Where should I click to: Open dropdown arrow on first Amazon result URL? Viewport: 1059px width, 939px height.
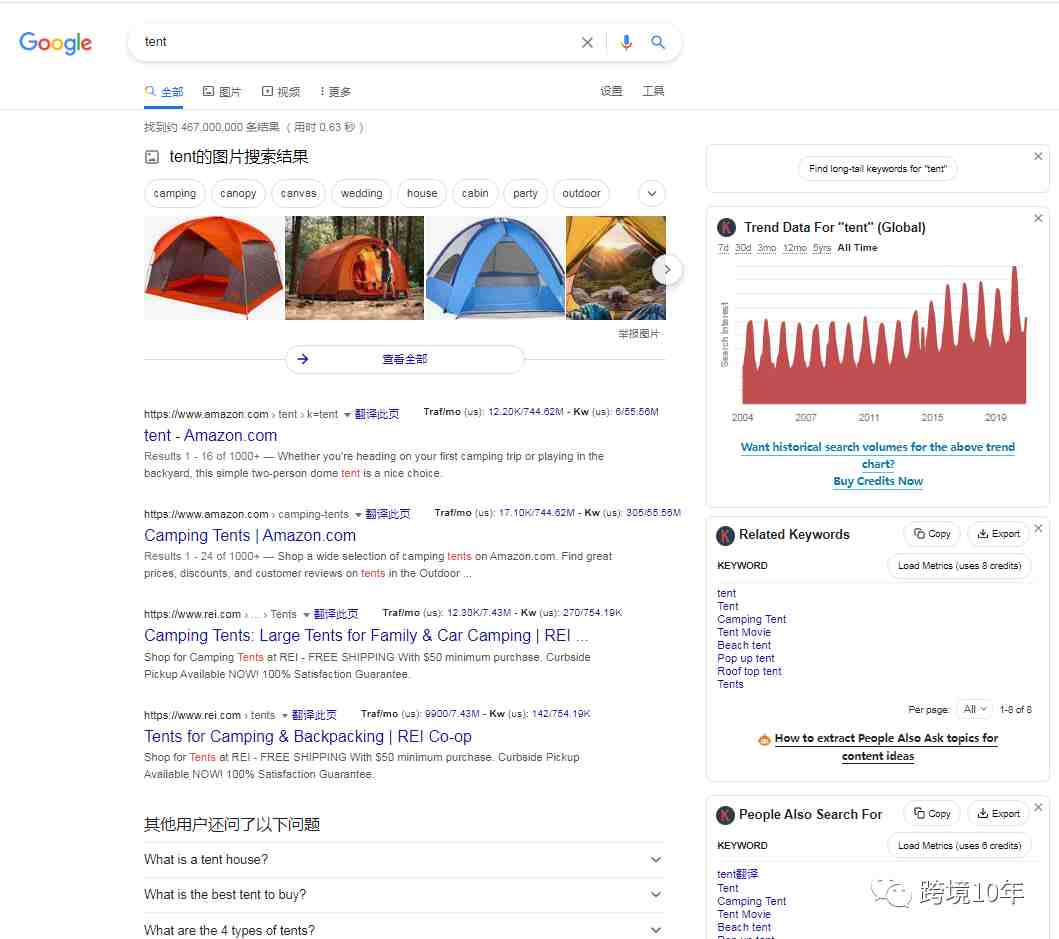(347, 415)
